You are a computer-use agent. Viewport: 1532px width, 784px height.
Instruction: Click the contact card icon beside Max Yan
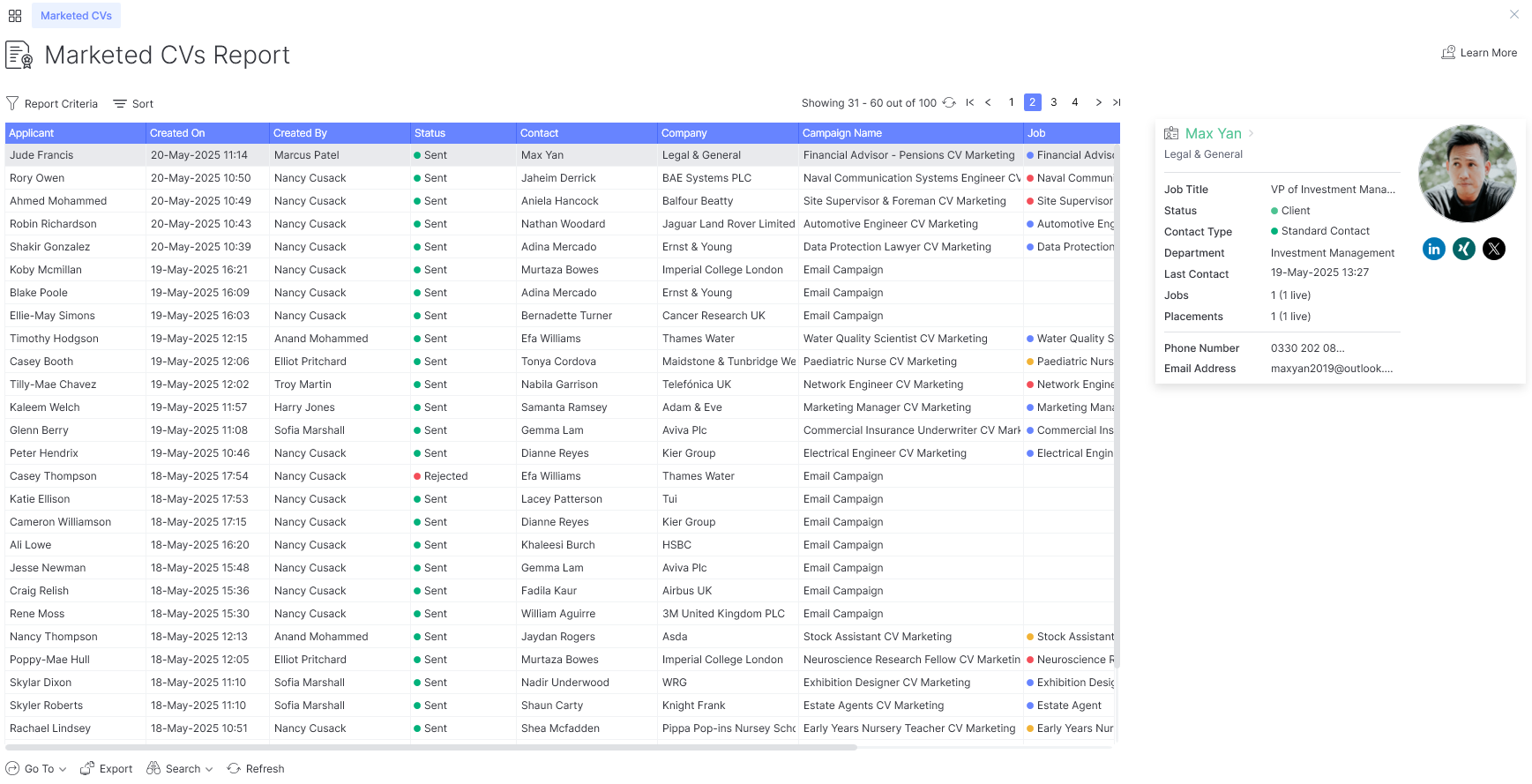[1171, 133]
